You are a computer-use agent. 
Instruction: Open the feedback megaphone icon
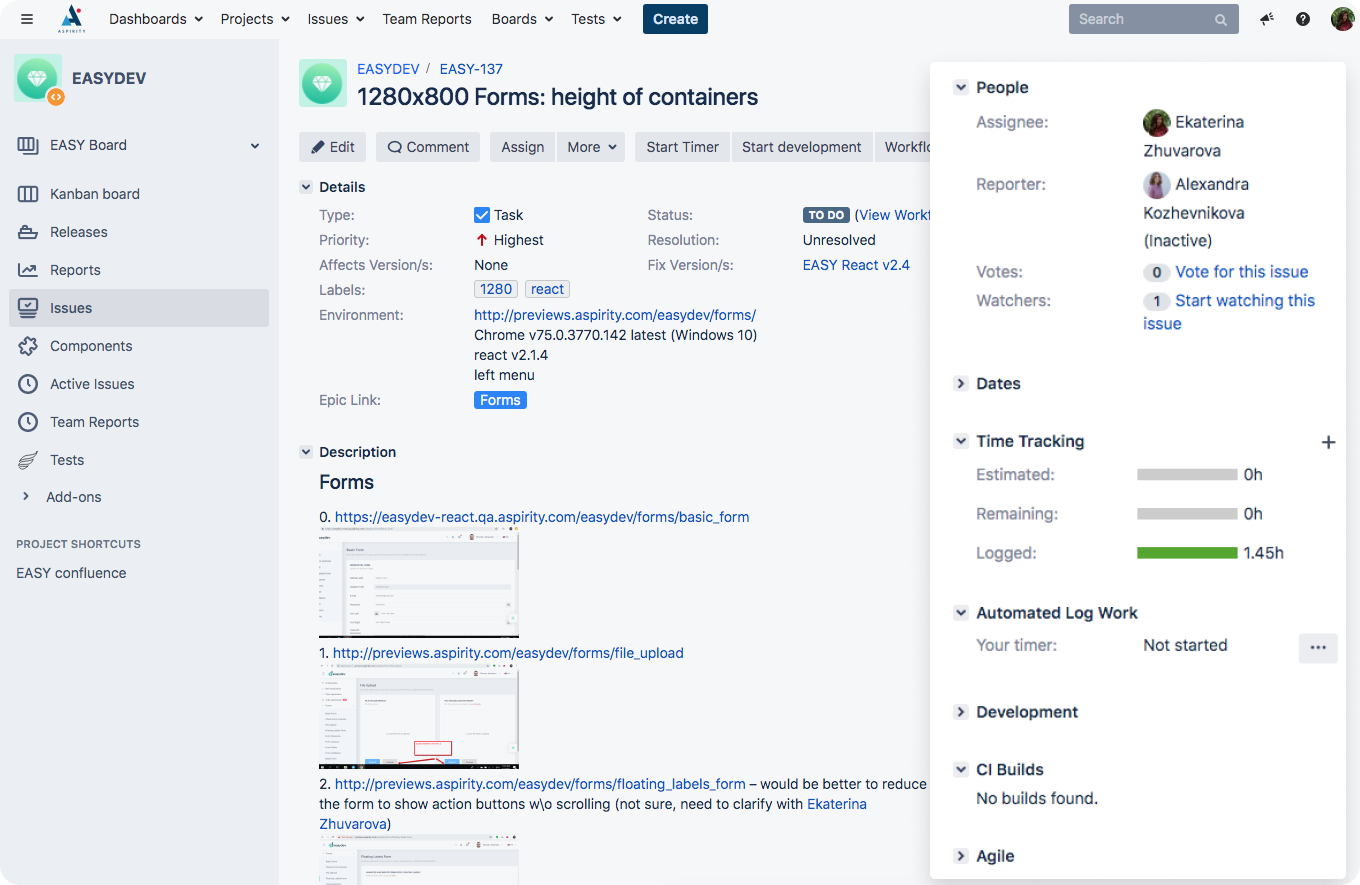tap(1267, 19)
